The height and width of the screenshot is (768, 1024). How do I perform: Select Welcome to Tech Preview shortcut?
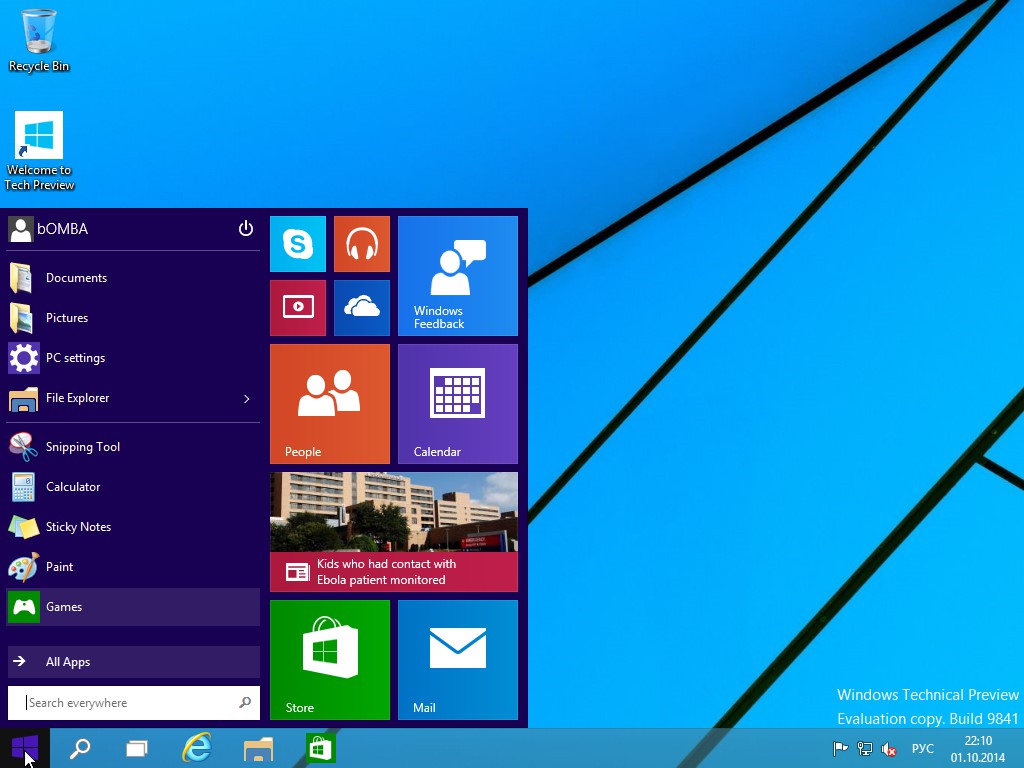click(39, 152)
